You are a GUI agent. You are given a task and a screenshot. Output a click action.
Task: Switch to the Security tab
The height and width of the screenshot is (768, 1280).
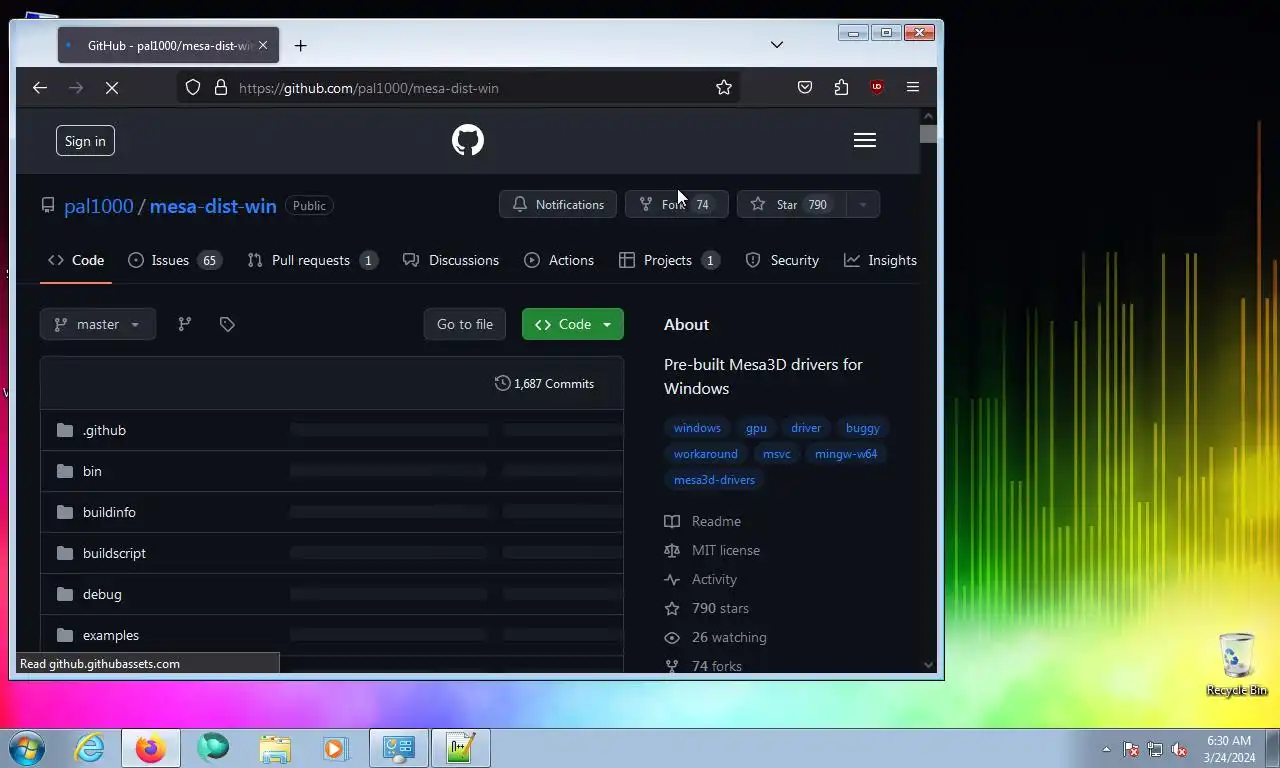[x=782, y=260]
